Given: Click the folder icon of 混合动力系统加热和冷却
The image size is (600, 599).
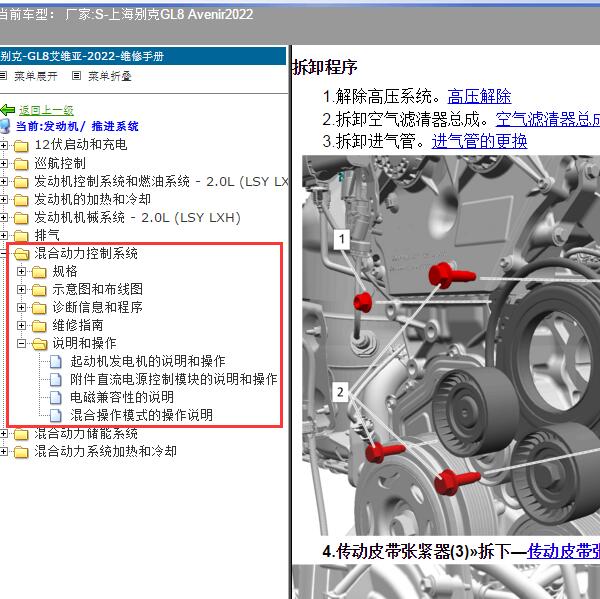Looking at the screenshot, I should [x=21, y=452].
